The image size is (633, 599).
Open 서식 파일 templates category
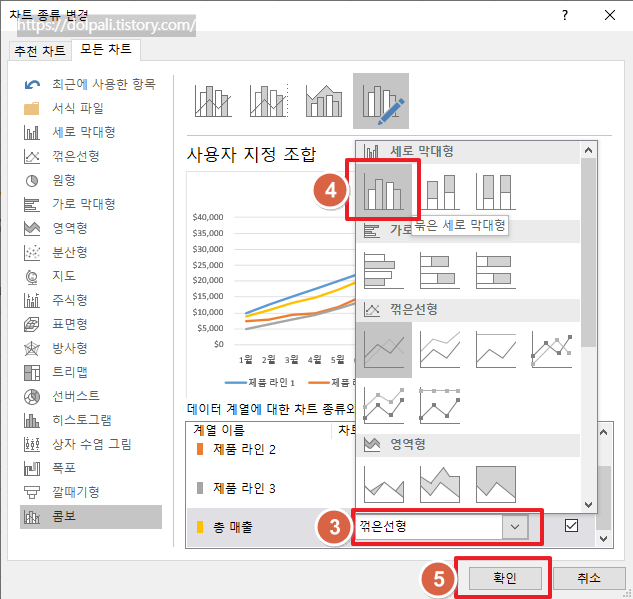[x=91, y=108]
